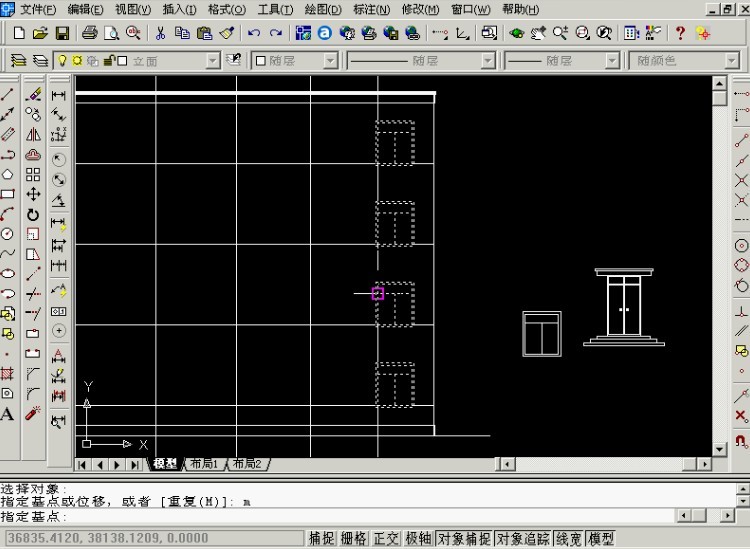Click the Object Snap Settings magnet icon
Image resolution: width=750 pixels, height=549 pixels.
(741, 440)
